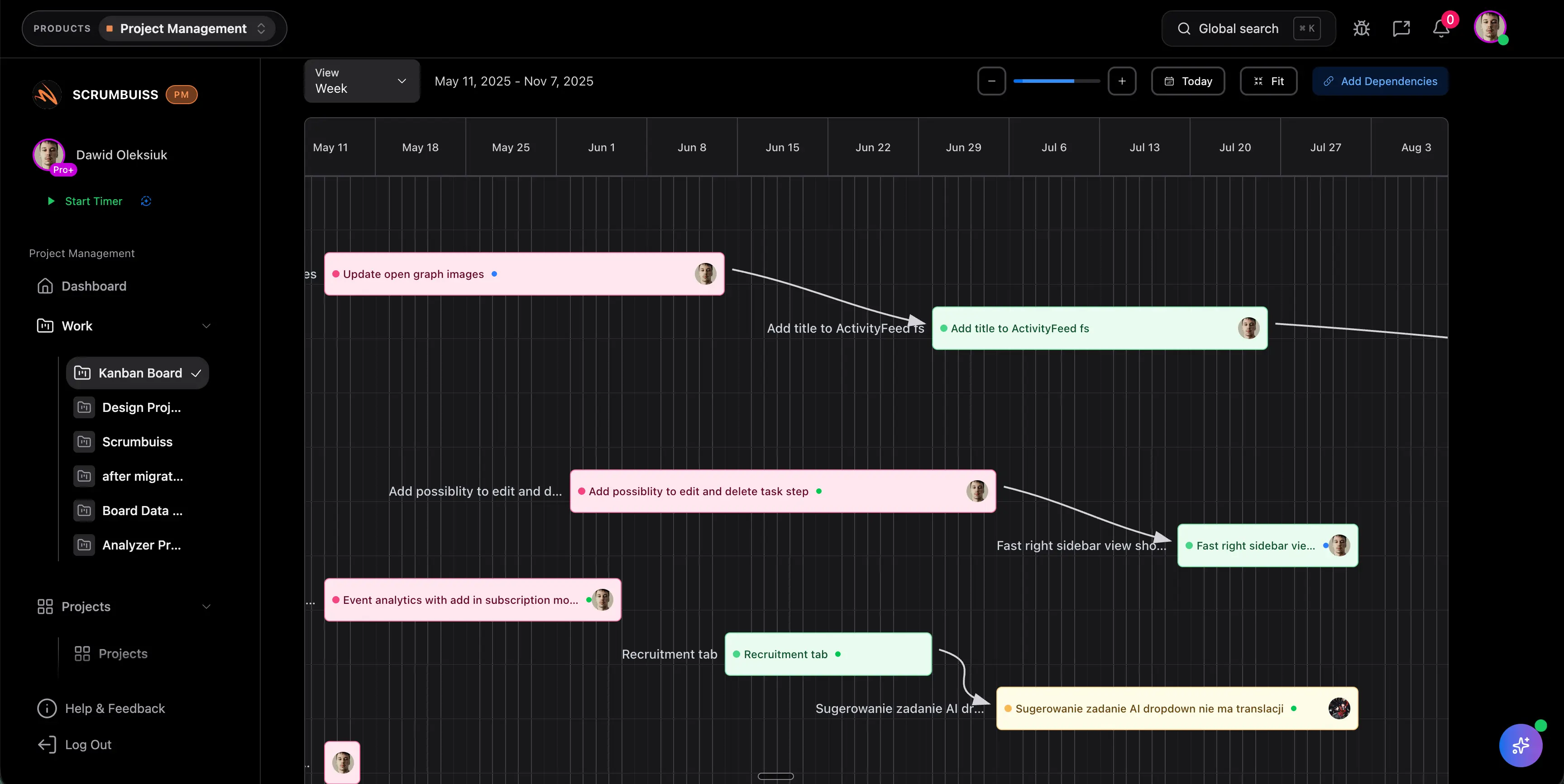
Task: Click the Add Dependencies button
Action: [1379, 81]
